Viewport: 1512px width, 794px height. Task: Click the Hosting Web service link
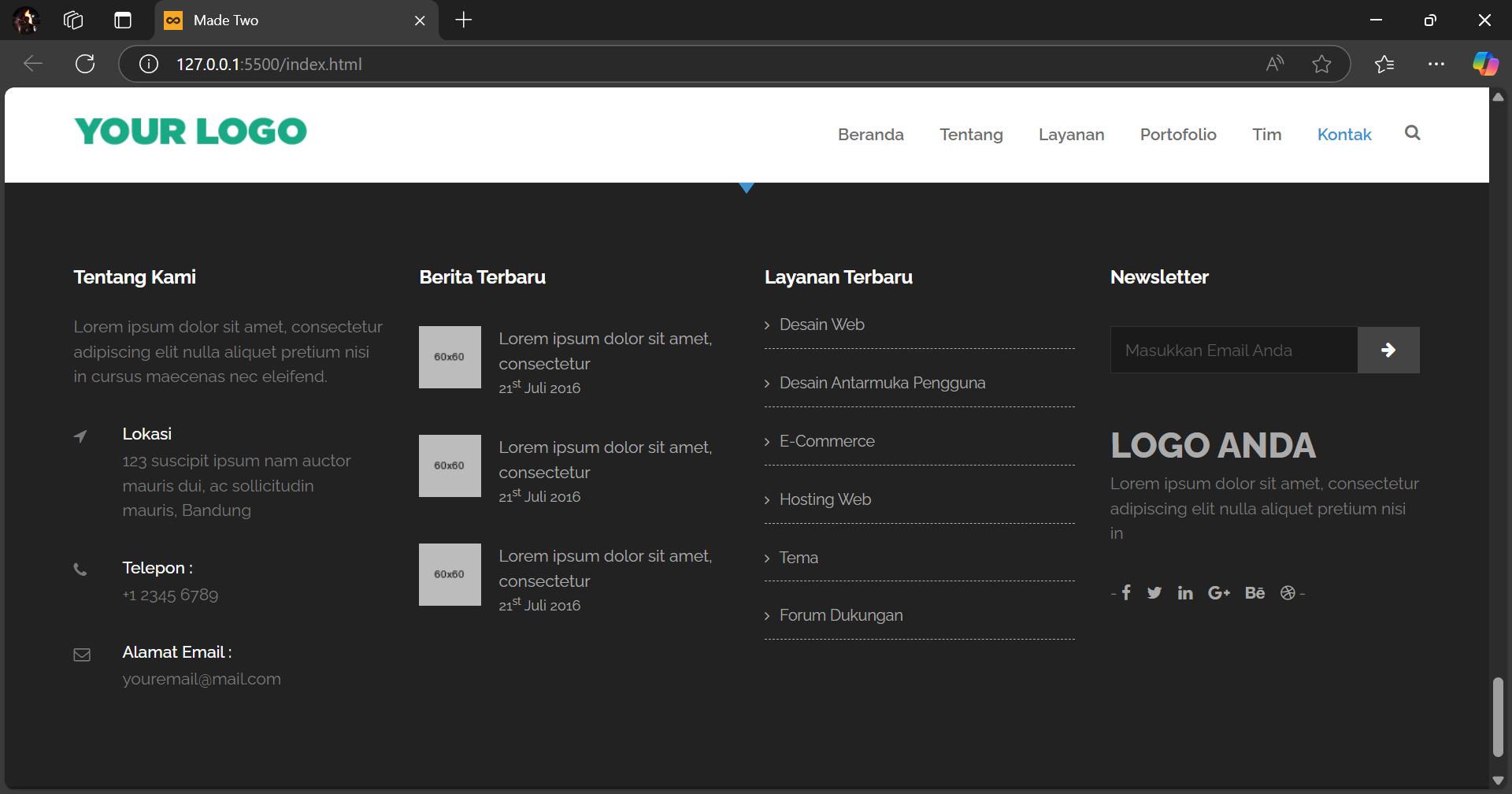click(x=825, y=499)
